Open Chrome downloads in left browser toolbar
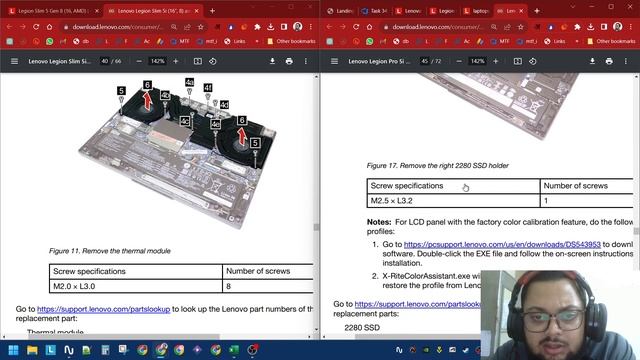Image resolution: width=640 pixels, height=360 pixels. coord(271,27)
